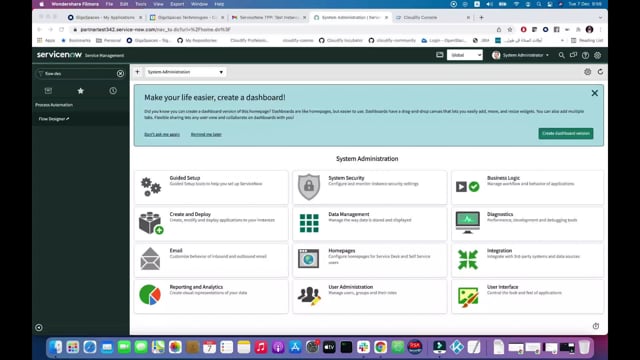The height and width of the screenshot is (360, 640).
Task: Open the User Administration people icon
Action: tap(309, 296)
